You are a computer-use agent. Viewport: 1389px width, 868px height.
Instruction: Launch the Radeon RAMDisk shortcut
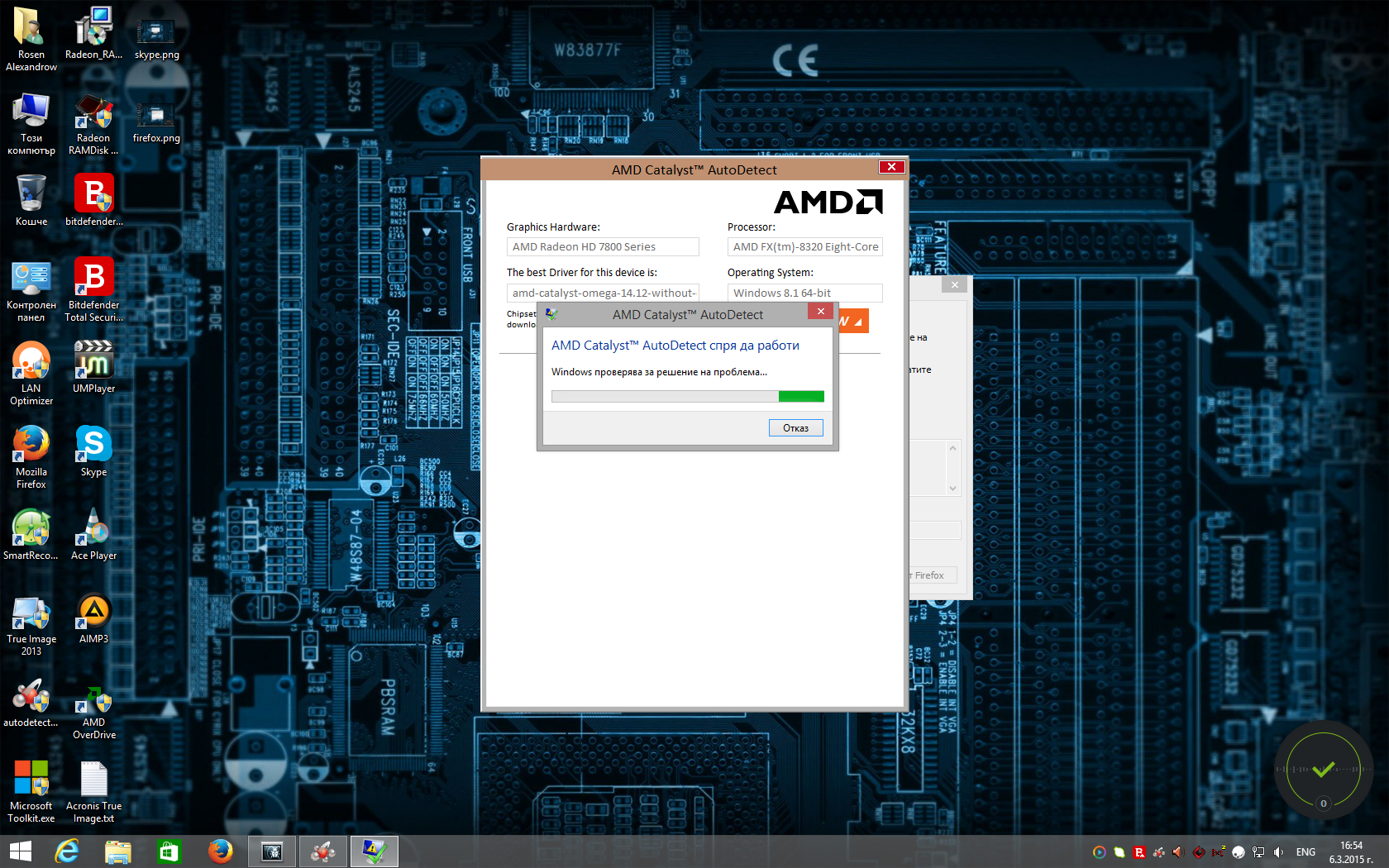[x=93, y=122]
